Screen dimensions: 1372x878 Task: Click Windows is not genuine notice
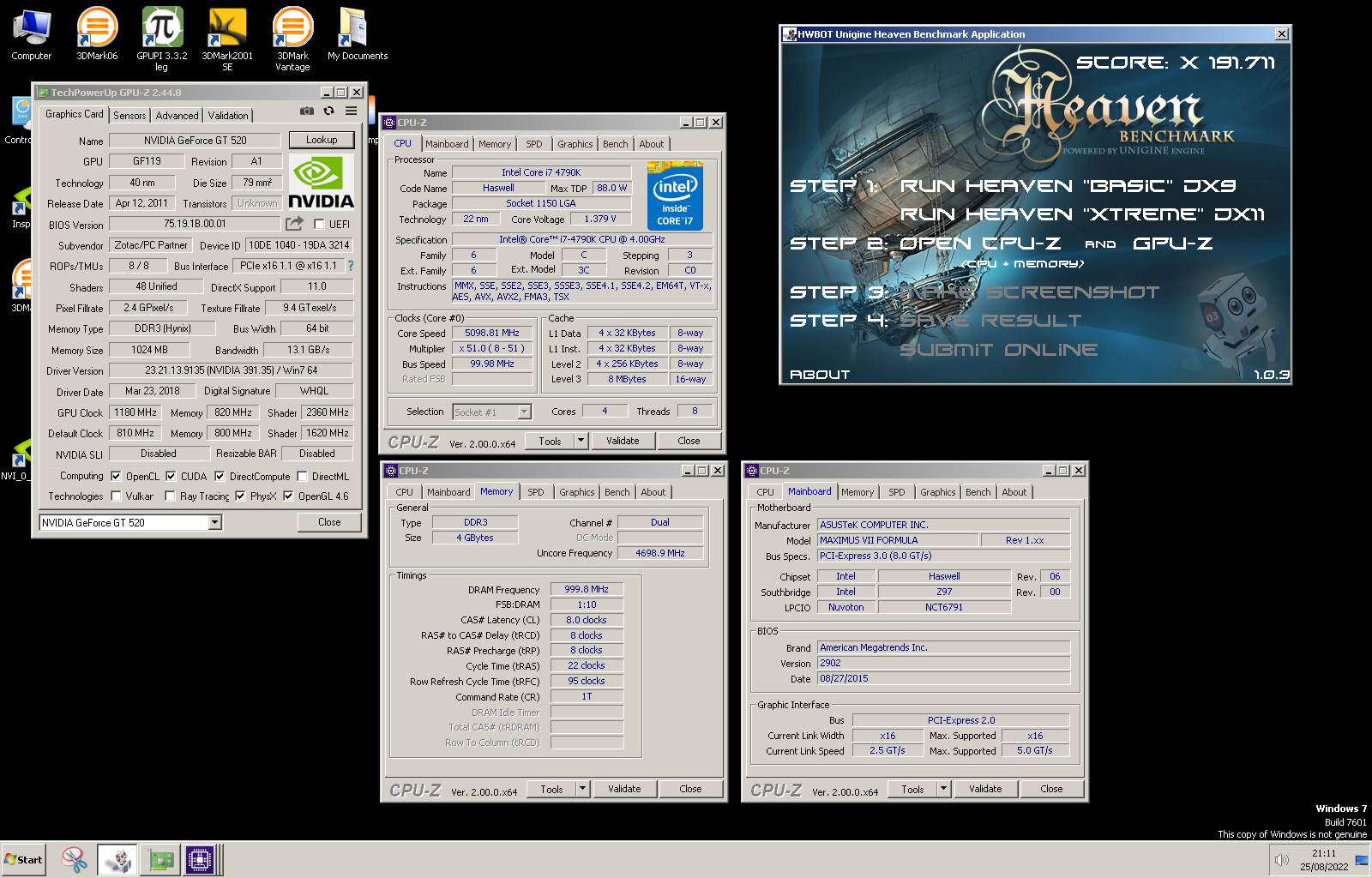(x=1292, y=834)
